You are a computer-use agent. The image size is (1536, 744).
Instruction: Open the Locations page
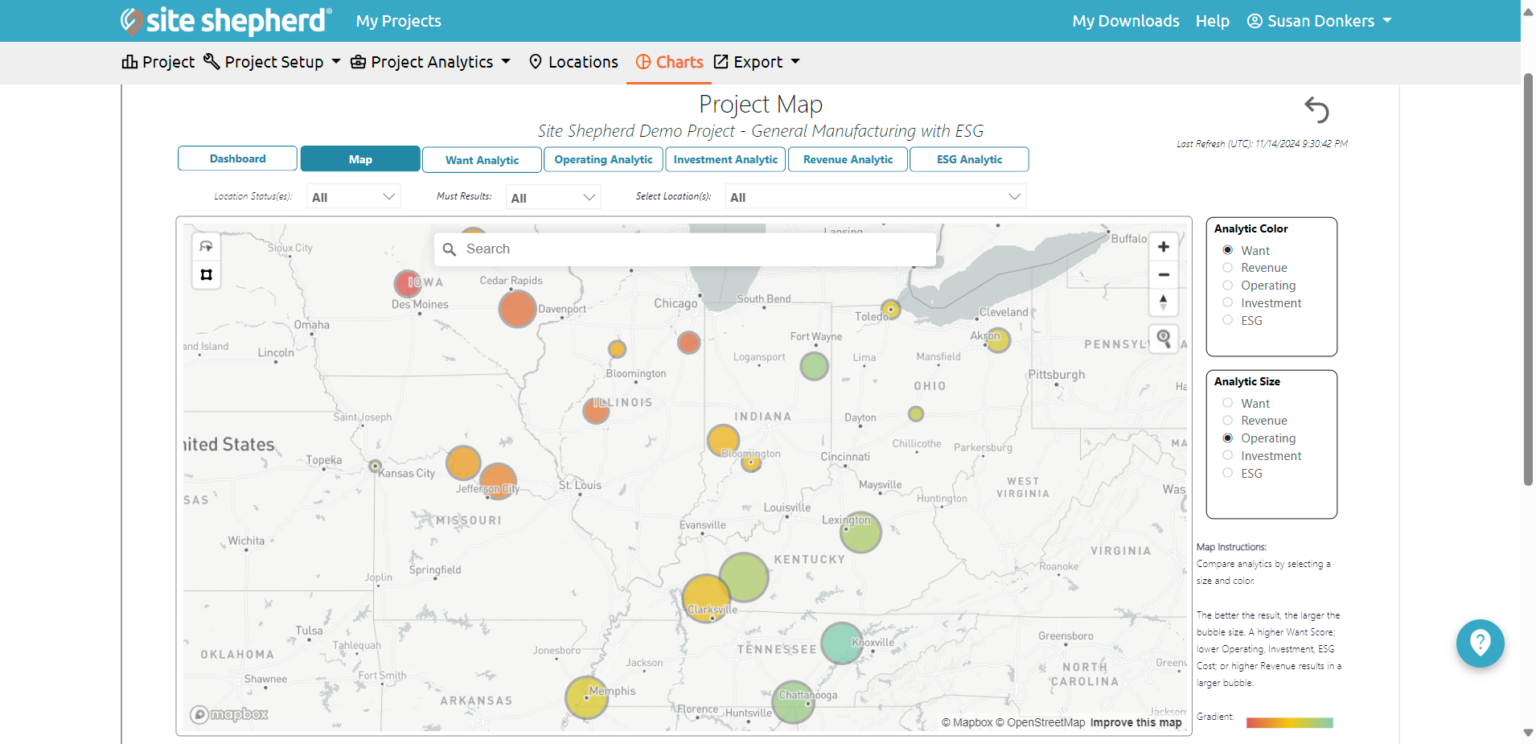(573, 62)
